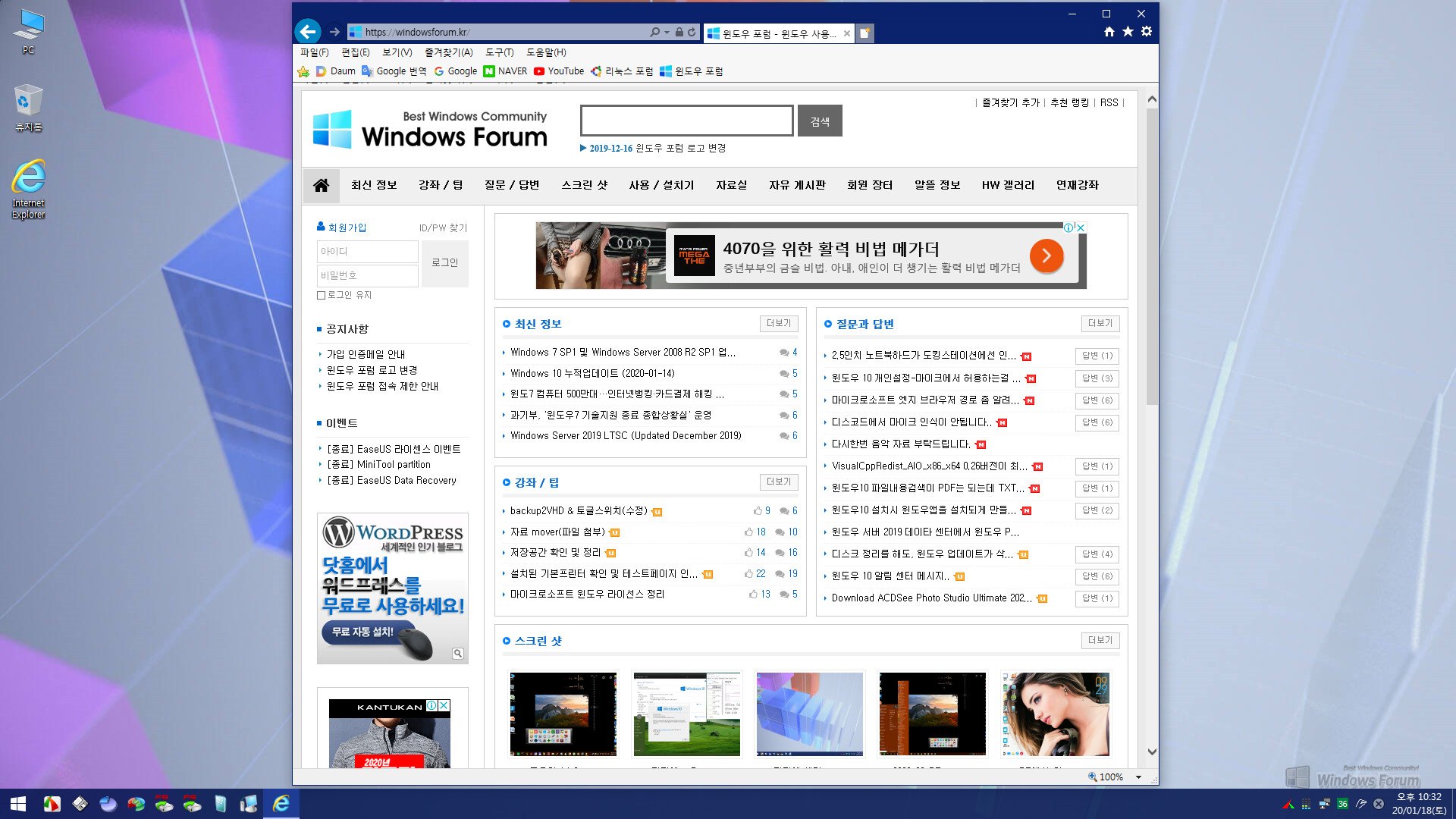Open PC desktop icon
1456x819 pixels.
click(x=29, y=32)
